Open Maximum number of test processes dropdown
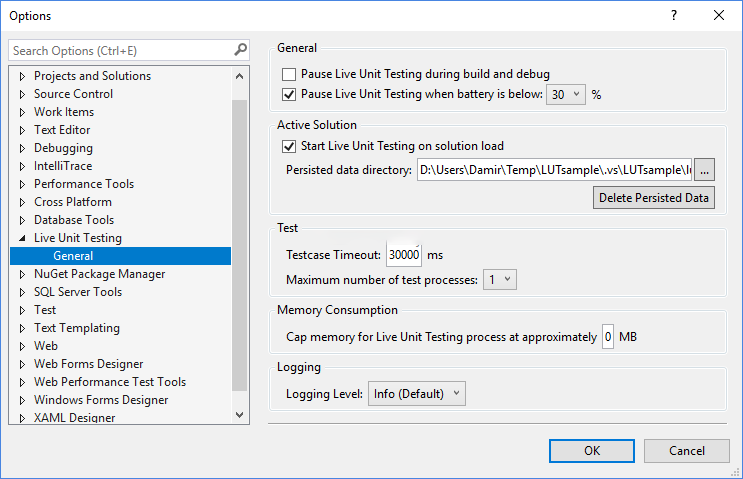 [x=500, y=280]
